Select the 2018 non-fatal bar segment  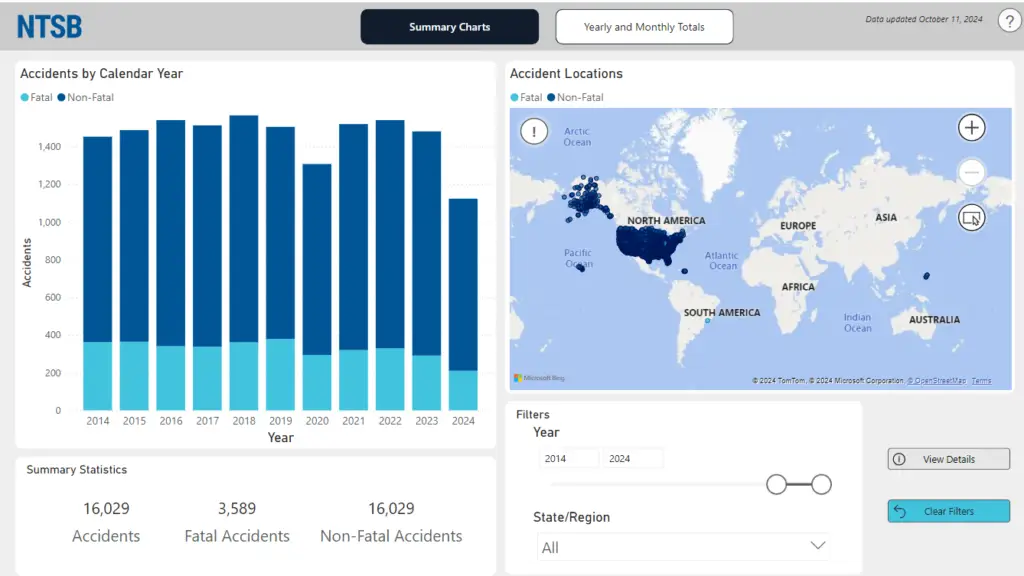244,229
